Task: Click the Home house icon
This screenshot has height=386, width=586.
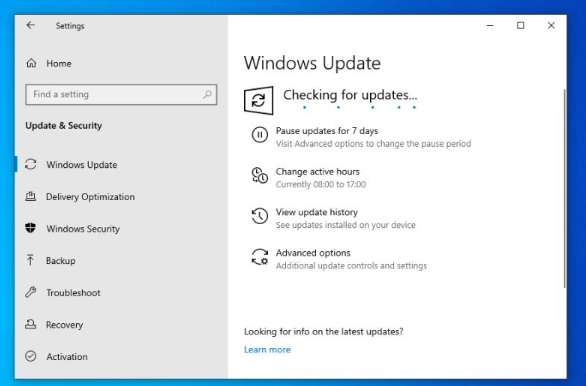Action: [x=31, y=63]
